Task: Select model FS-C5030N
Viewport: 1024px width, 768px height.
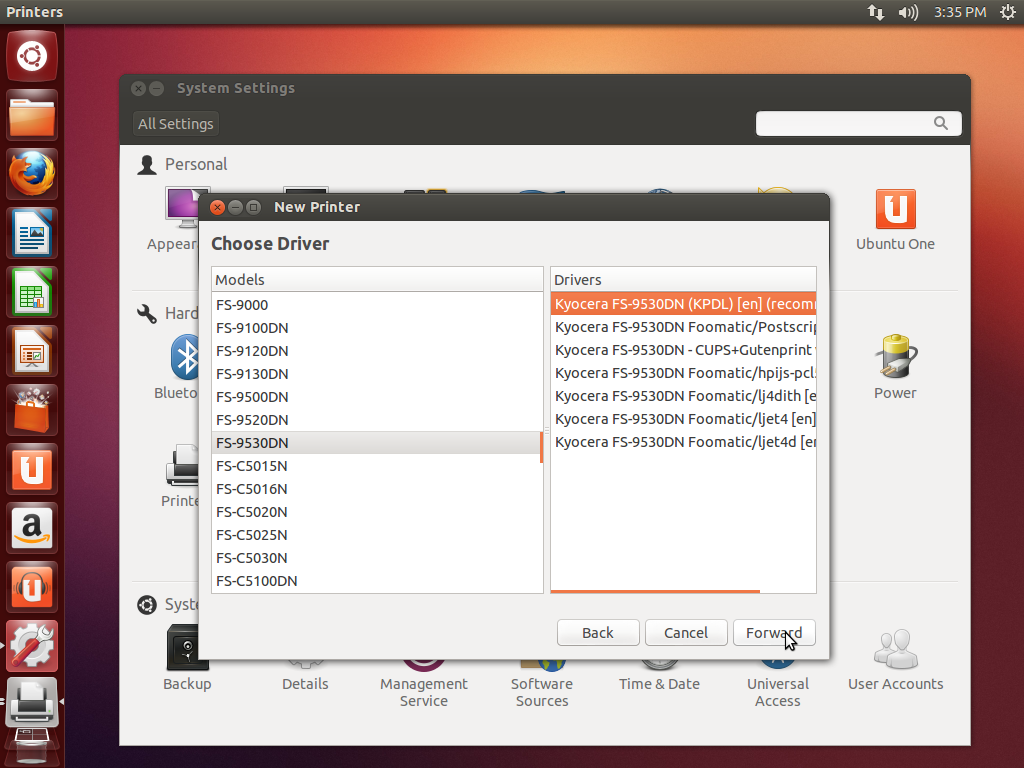Action: click(376, 558)
